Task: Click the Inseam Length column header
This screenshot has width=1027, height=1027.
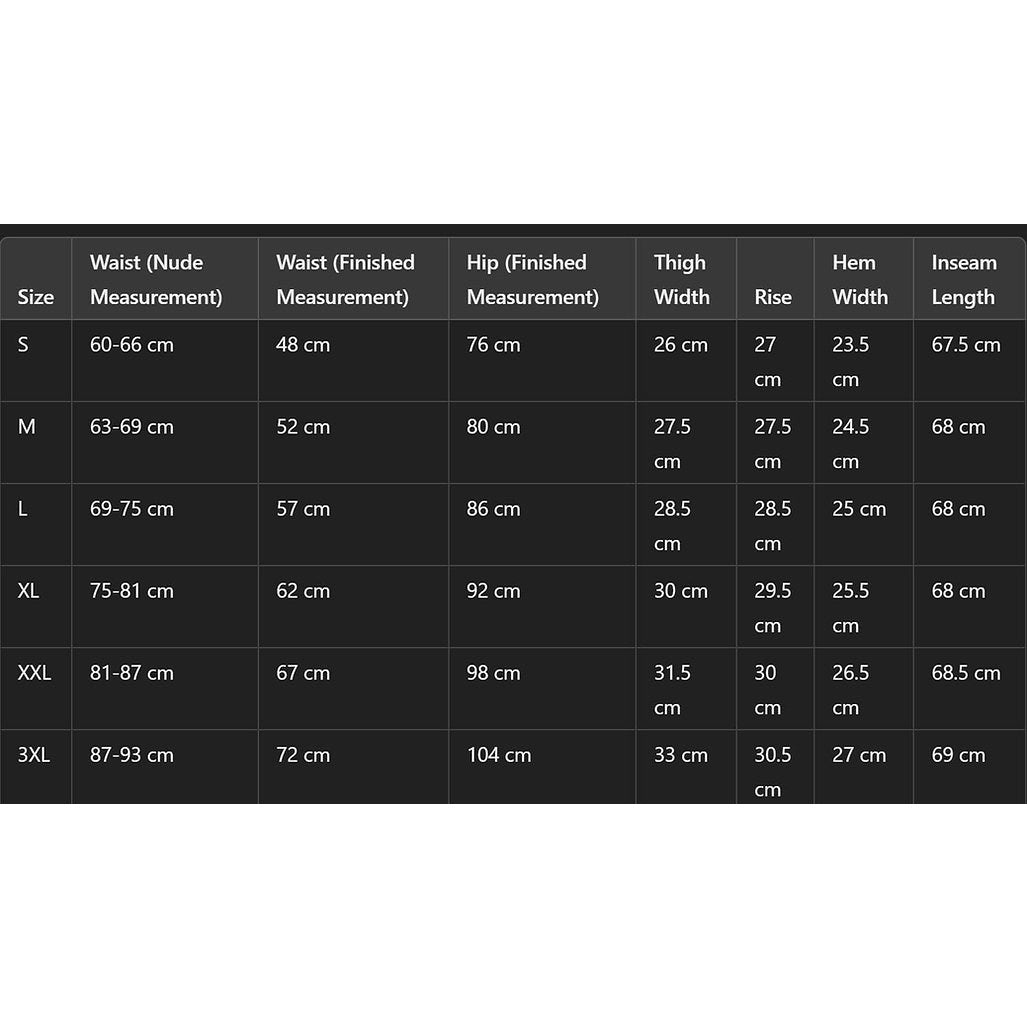Action: [964, 280]
